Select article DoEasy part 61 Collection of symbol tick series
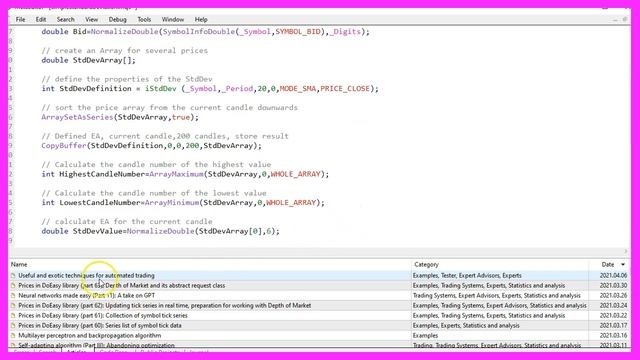The image size is (640, 360). 103,316
